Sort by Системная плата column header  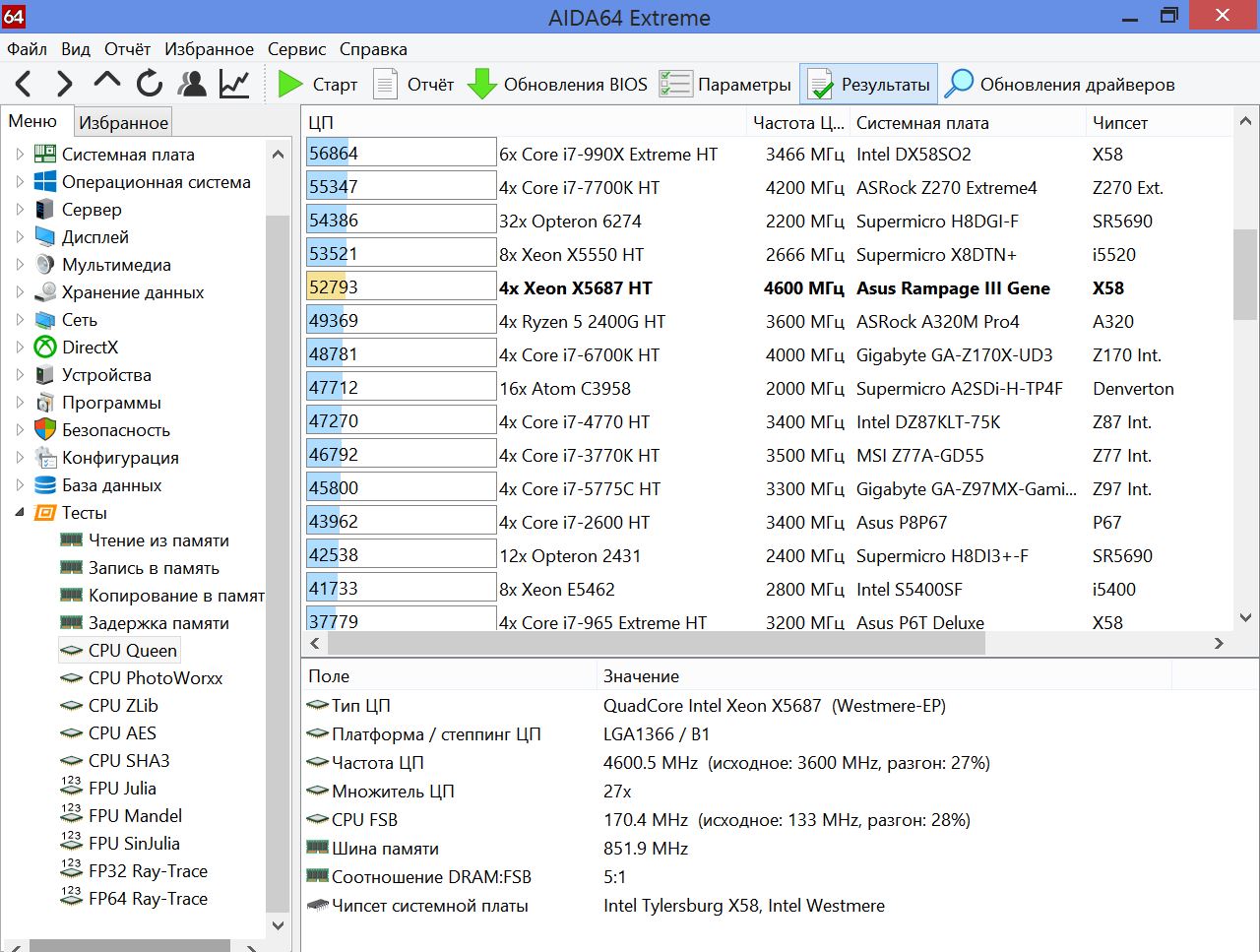[968, 122]
